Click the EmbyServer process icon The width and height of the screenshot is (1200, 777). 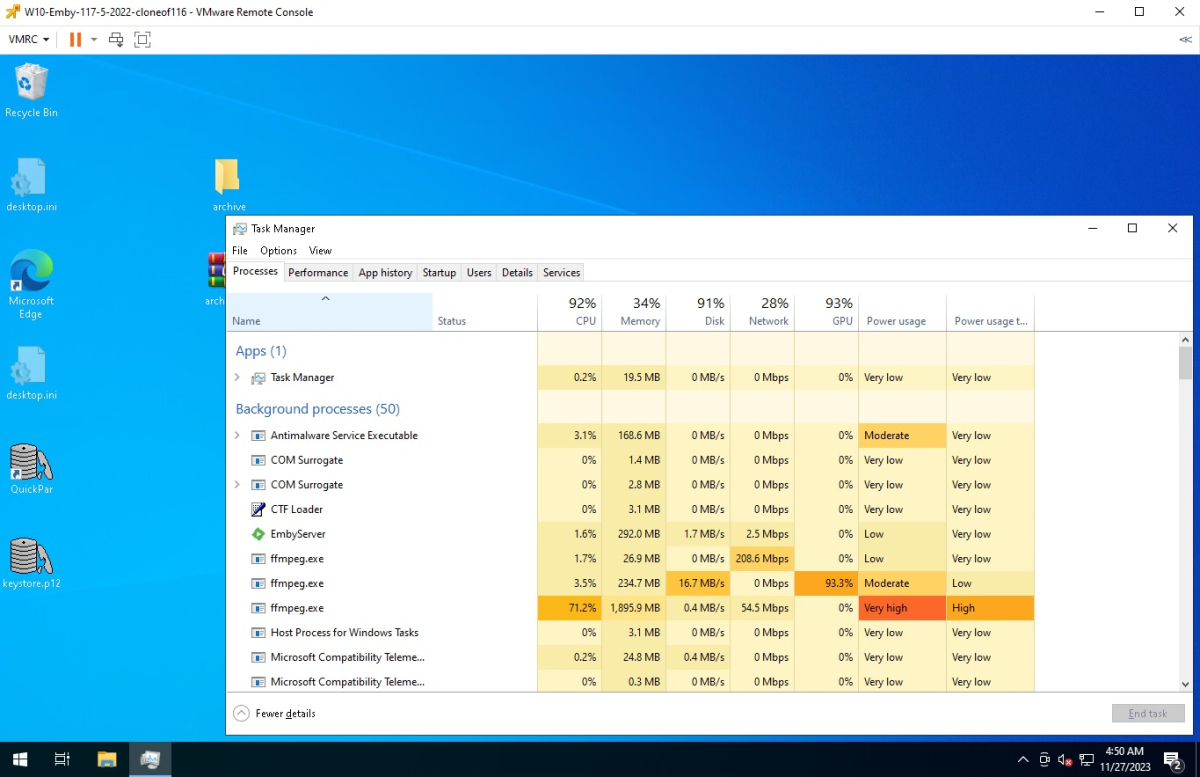click(x=258, y=534)
